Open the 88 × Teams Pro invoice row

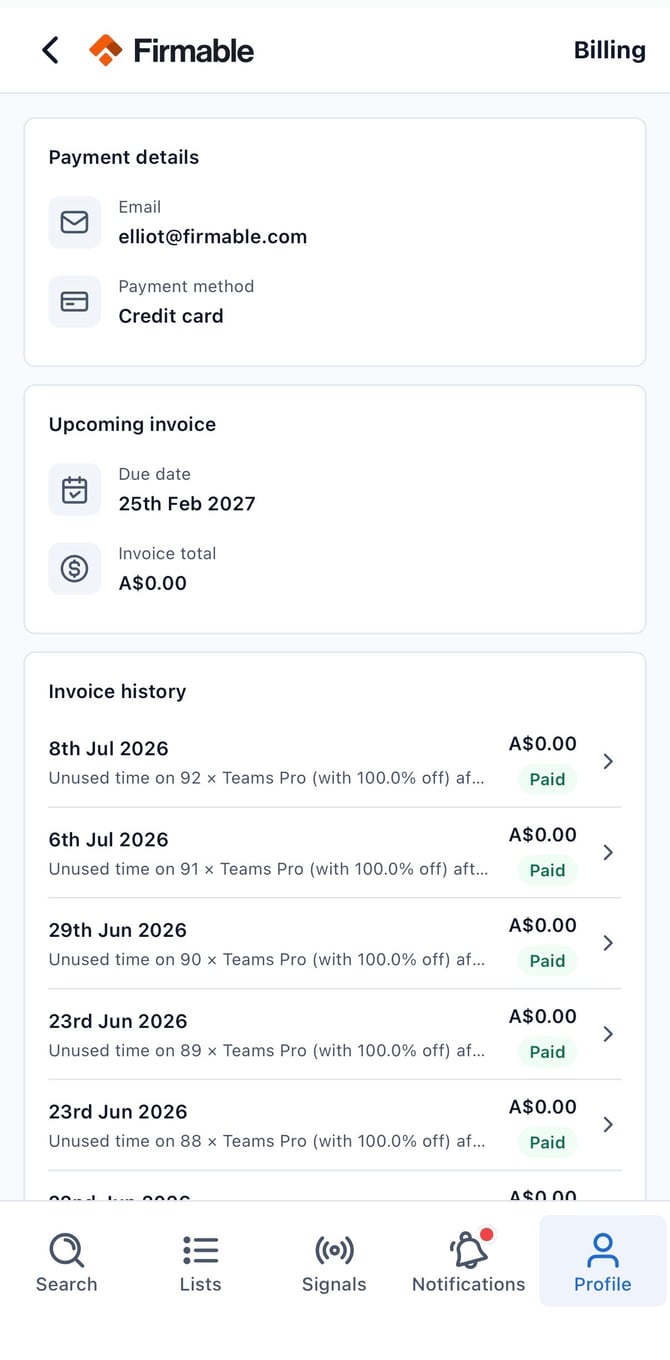(335, 1125)
